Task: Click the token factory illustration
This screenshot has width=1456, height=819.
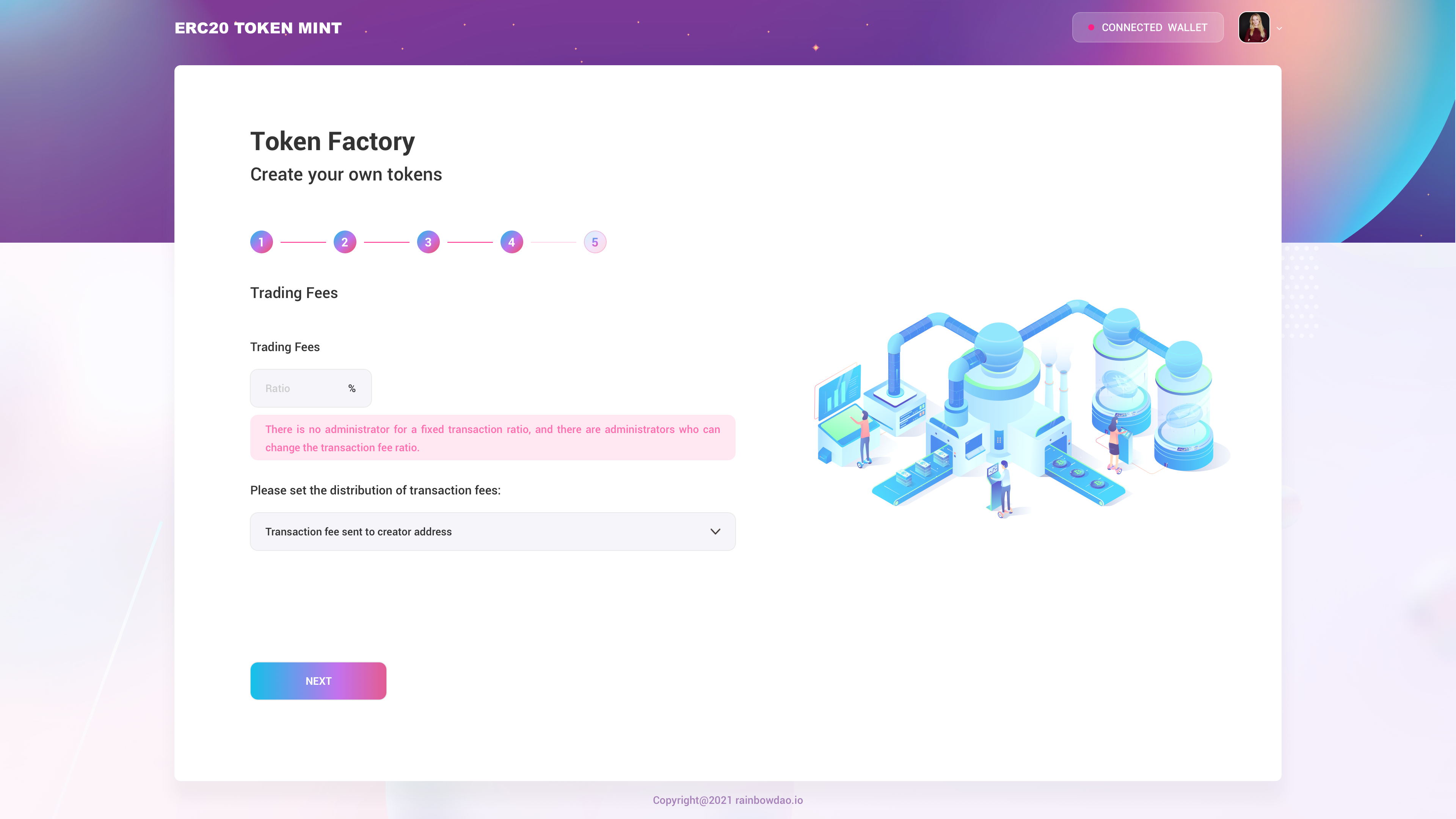Action: pos(1022,408)
